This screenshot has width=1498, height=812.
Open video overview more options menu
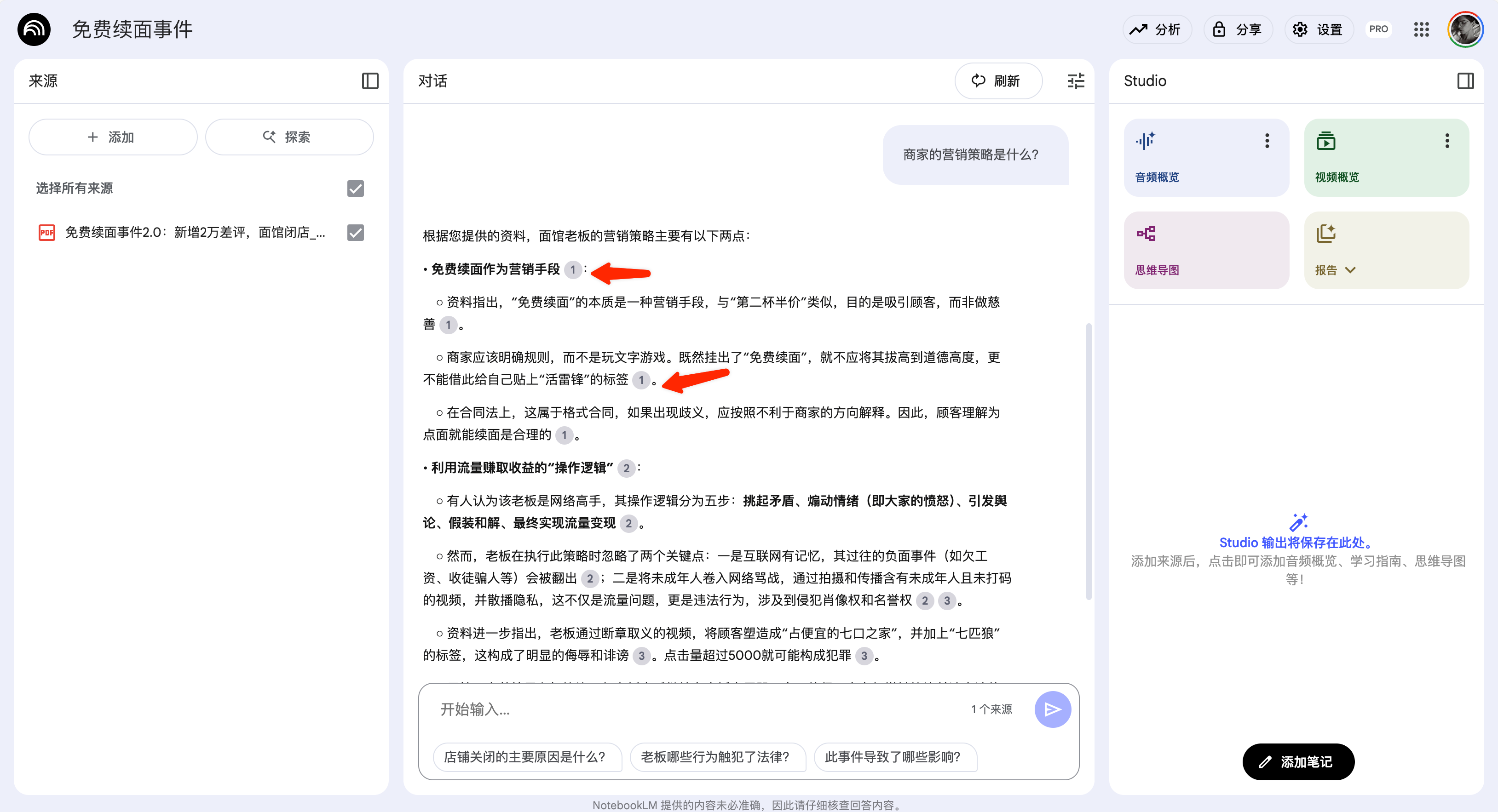(1447, 141)
